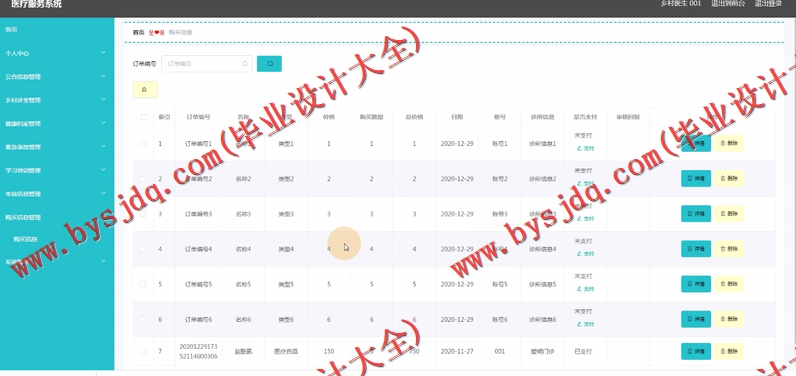Image resolution: width=796 pixels, height=376 pixels.
Task: Expand 学习培训管理 using its chevron
Action: 104,170
